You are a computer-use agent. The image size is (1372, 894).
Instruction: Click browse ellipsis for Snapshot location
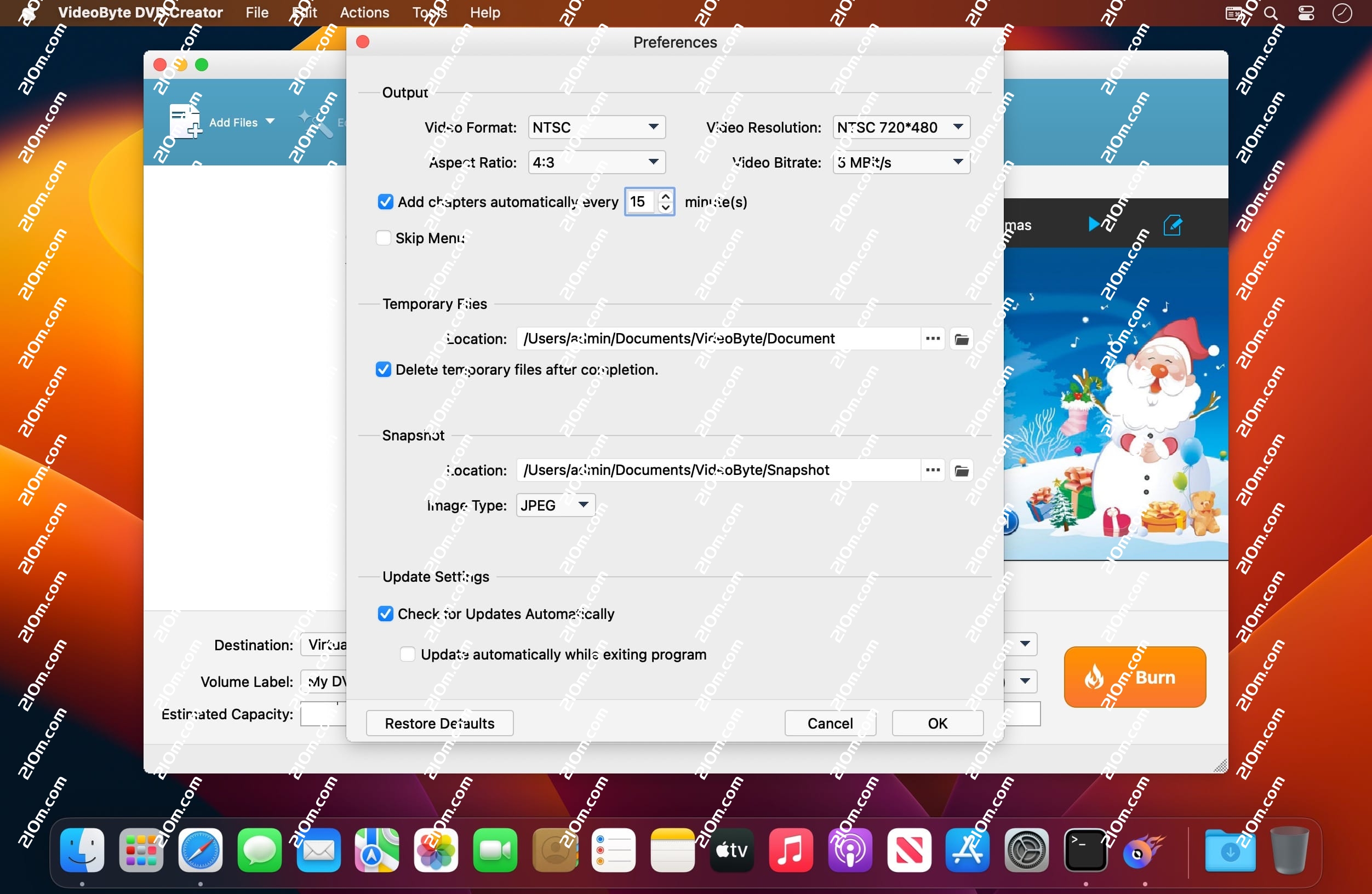click(933, 471)
